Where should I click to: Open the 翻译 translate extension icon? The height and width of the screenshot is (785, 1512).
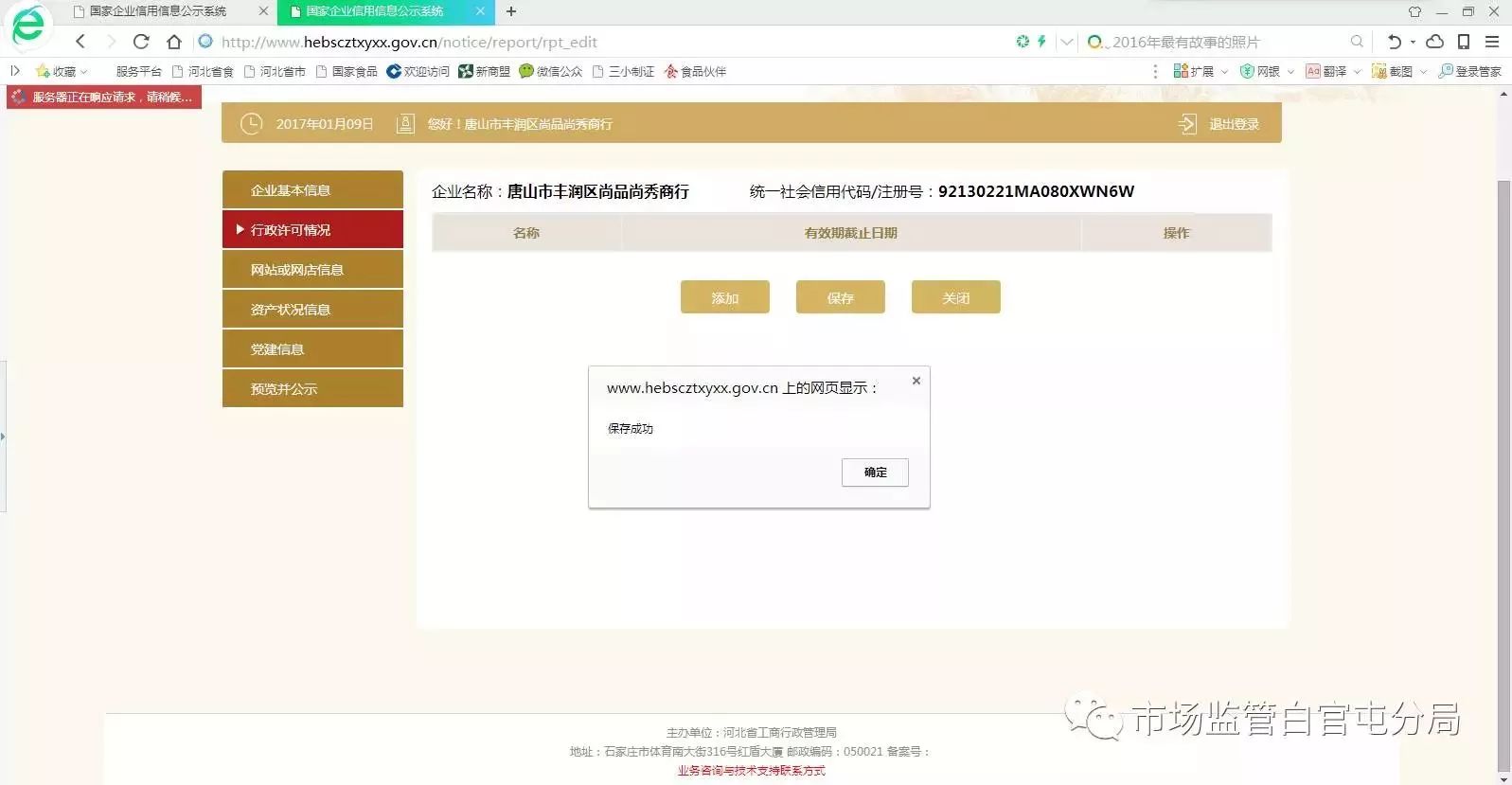(x=1313, y=71)
